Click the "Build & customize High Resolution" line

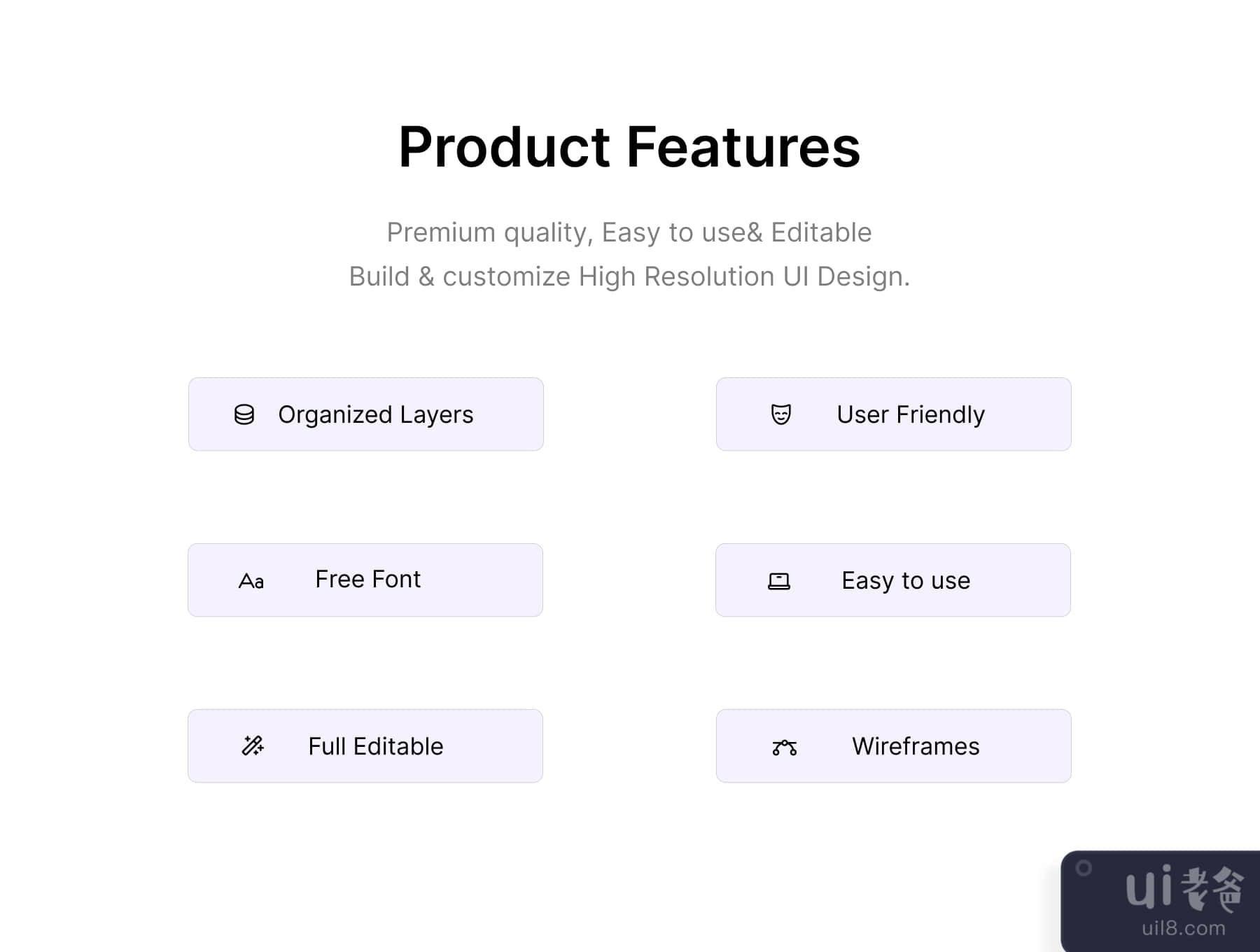click(x=629, y=276)
